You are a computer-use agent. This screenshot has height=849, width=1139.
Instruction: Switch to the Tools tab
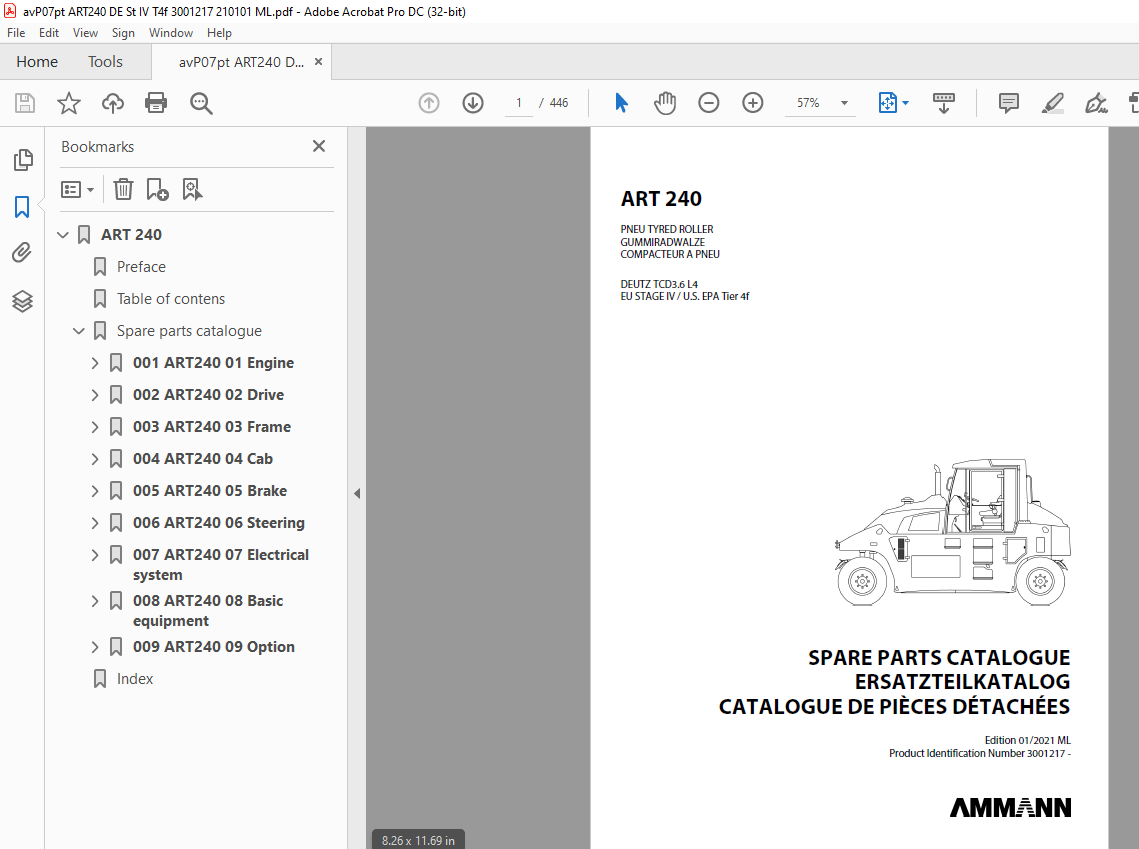105,62
